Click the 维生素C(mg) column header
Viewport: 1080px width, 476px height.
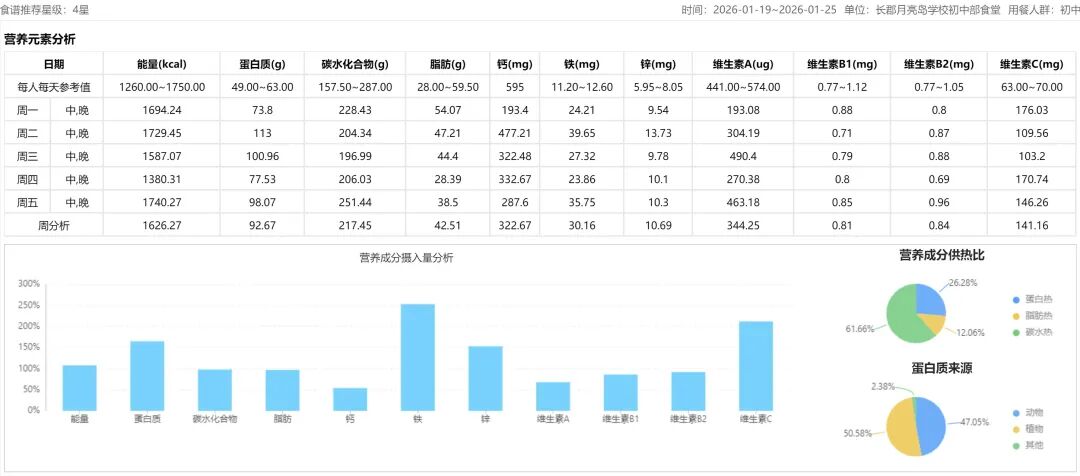point(1031,64)
